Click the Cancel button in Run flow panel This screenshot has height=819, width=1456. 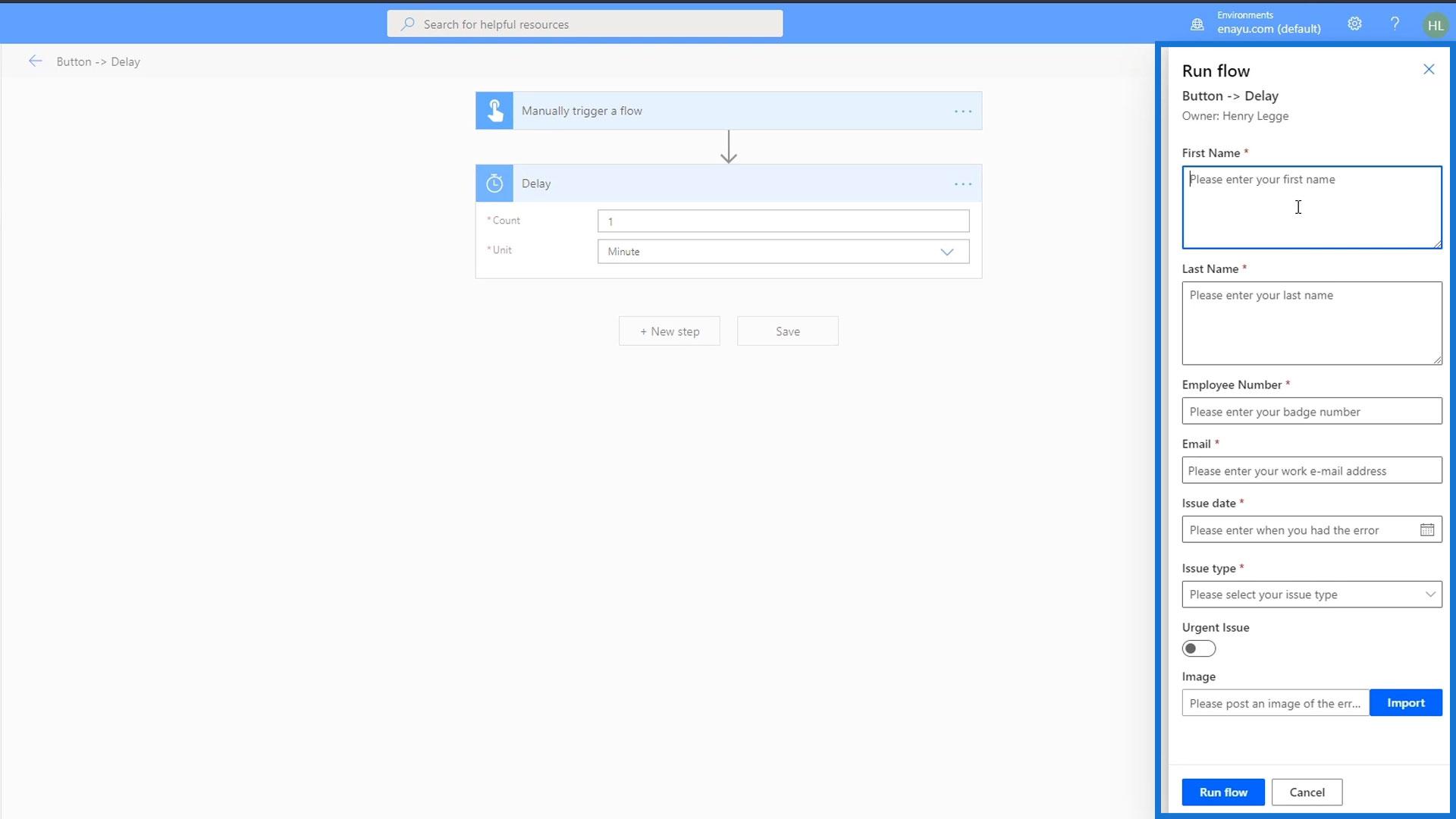(x=1307, y=792)
